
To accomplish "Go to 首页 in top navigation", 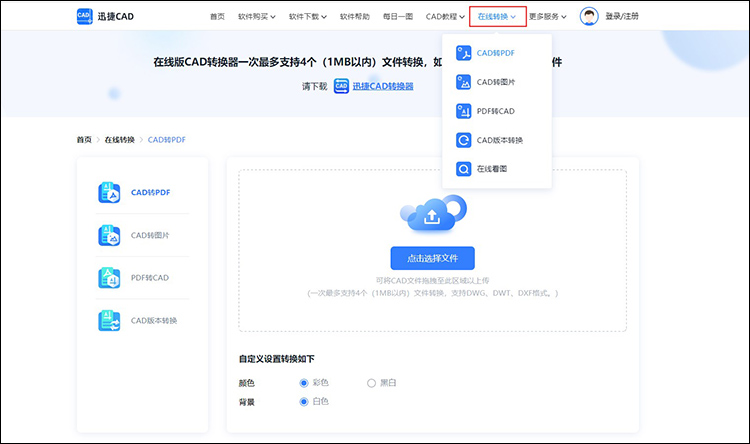I will point(217,17).
